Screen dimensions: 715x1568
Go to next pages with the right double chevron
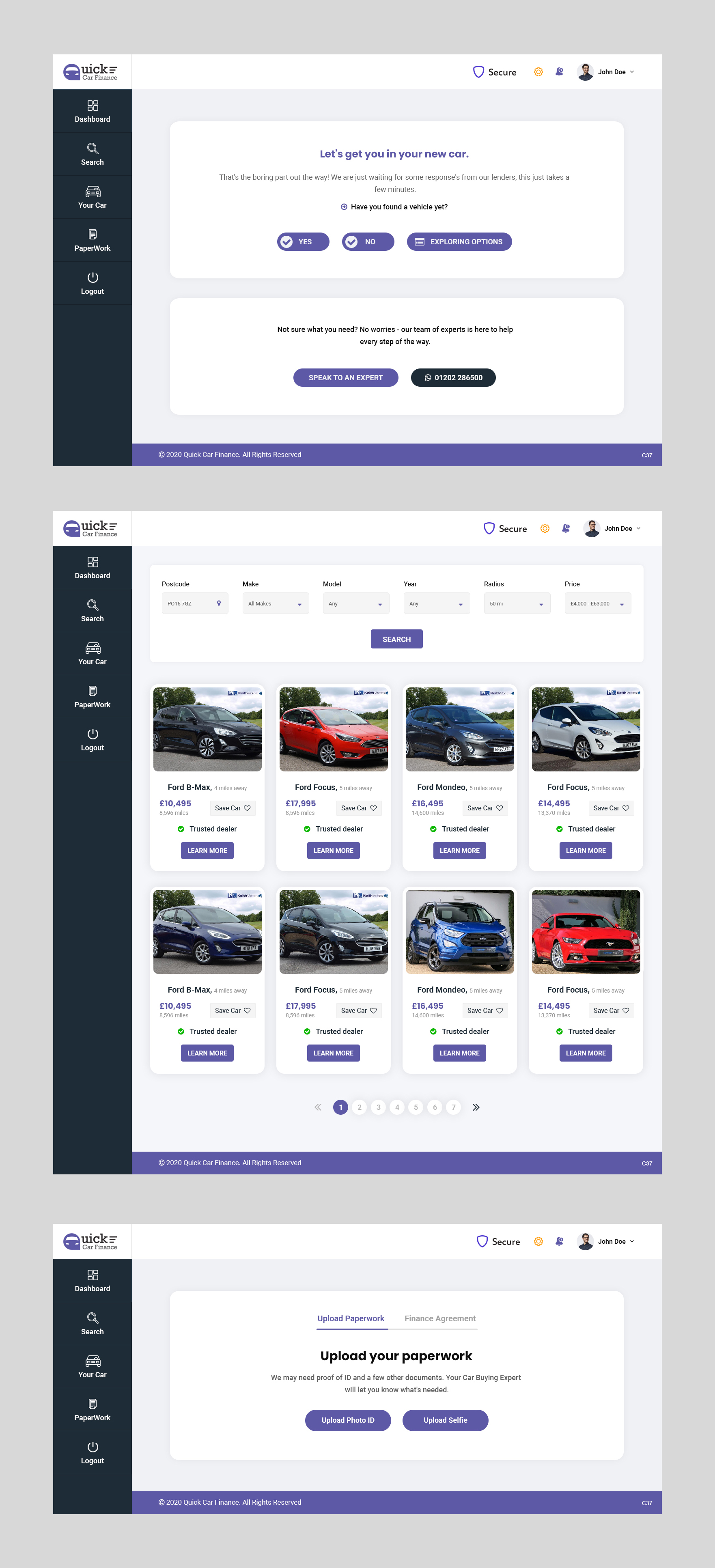click(x=476, y=1107)
